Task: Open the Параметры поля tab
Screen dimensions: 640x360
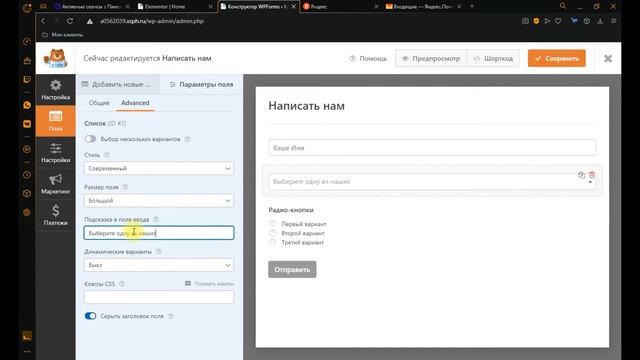Action: (x=201, y=84)
